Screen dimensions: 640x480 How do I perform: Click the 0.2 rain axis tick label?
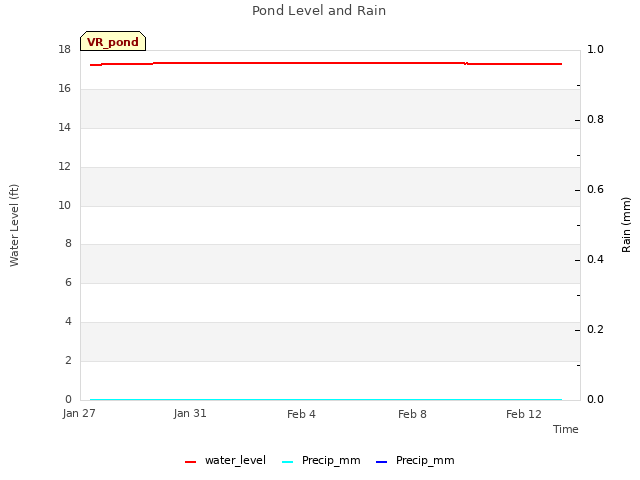[x=595, y=329]
